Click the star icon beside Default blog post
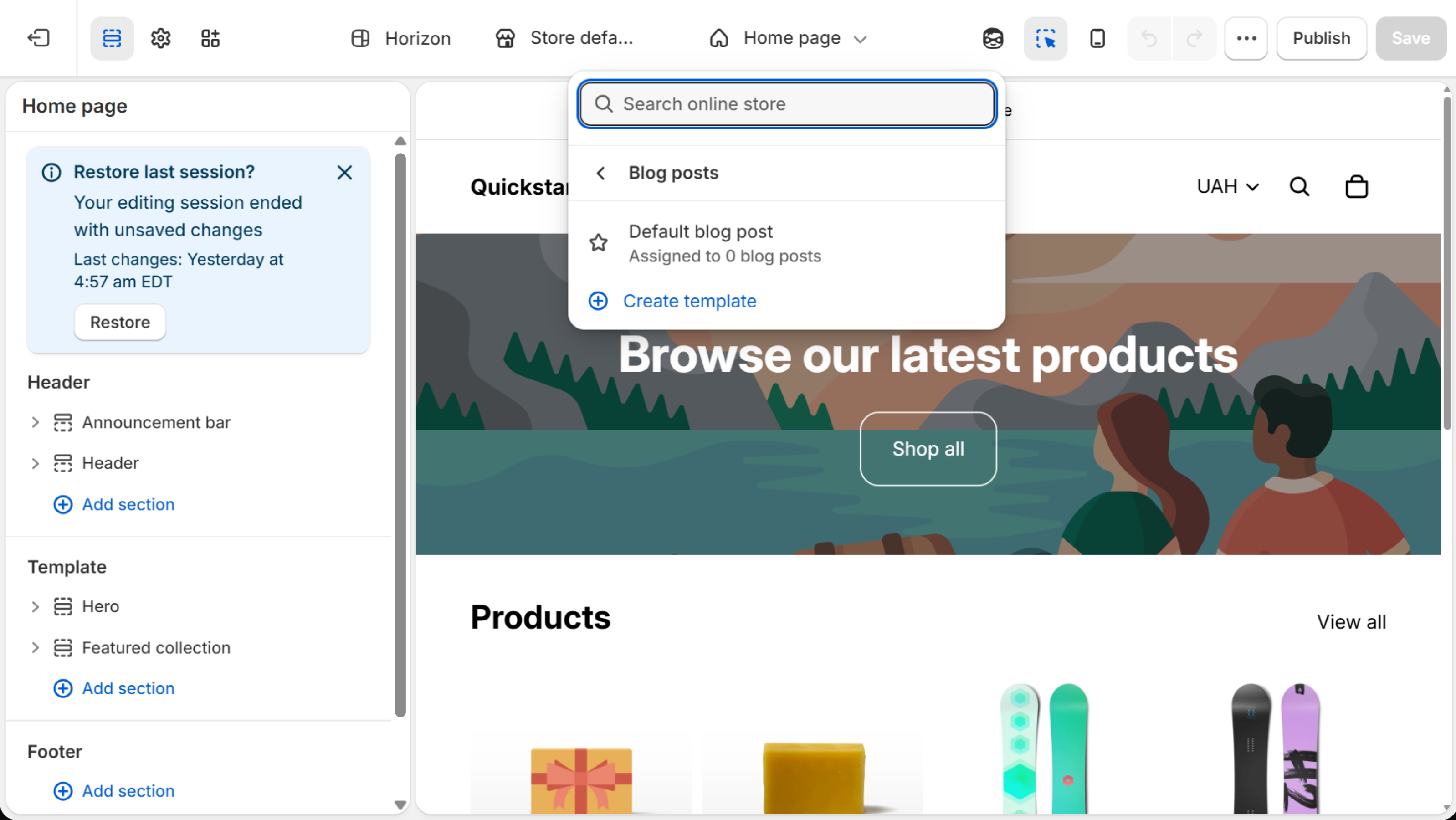This screenshot has width=1456, height=820. point(599,242)
